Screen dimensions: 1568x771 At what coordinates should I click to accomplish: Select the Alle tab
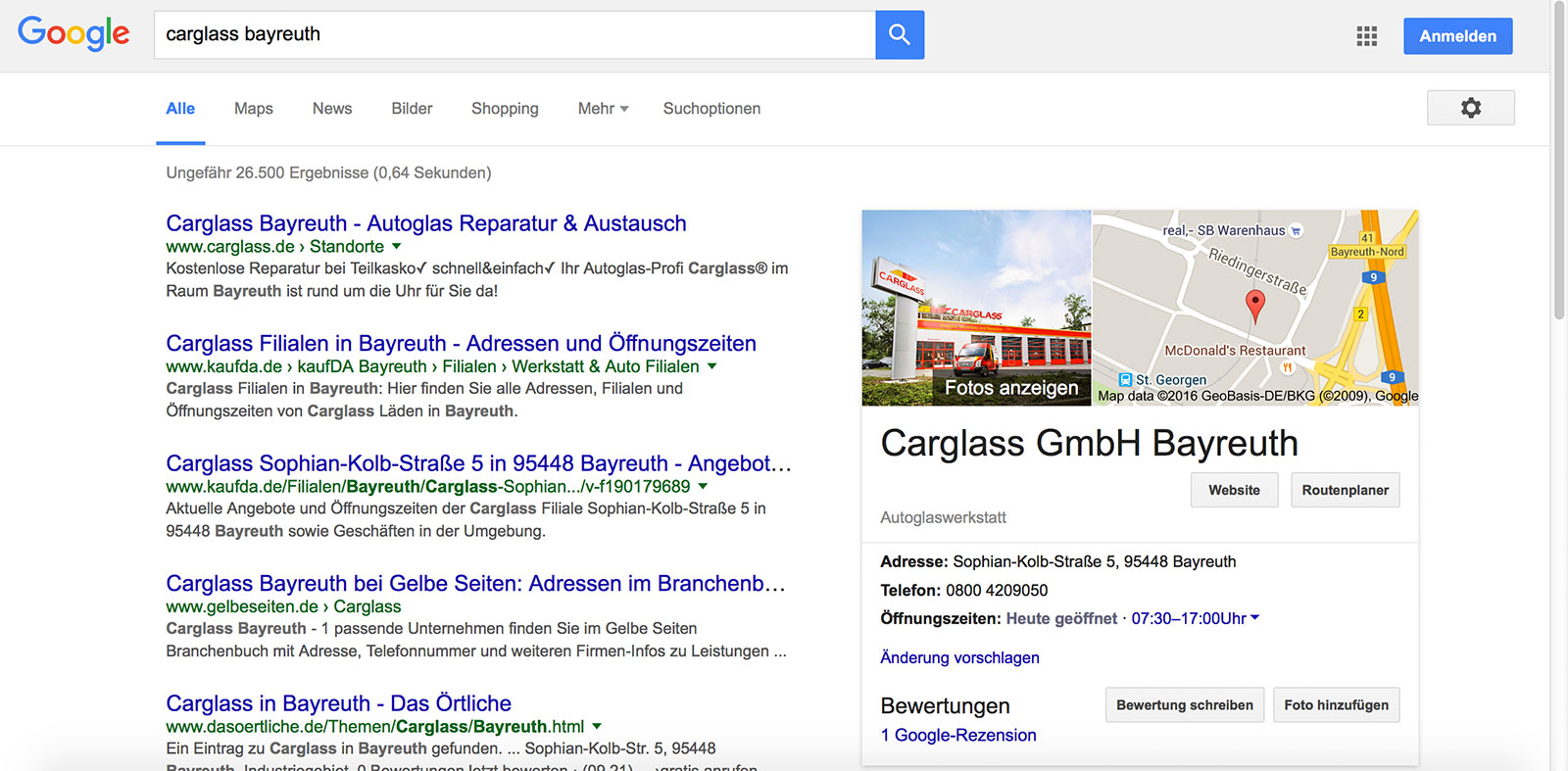(x=180, y=109)
